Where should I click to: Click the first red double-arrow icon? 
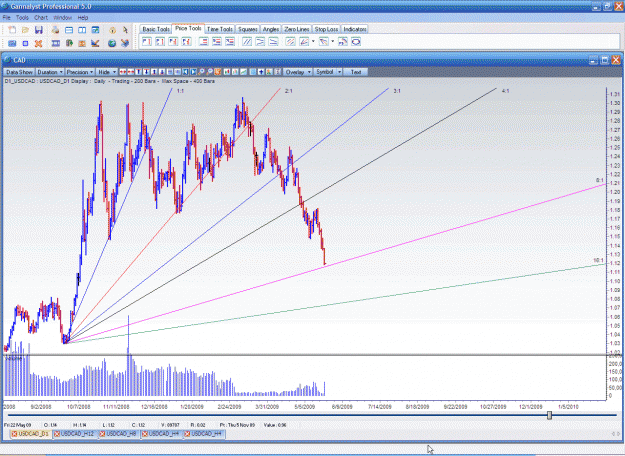click(x=122, y=72)
